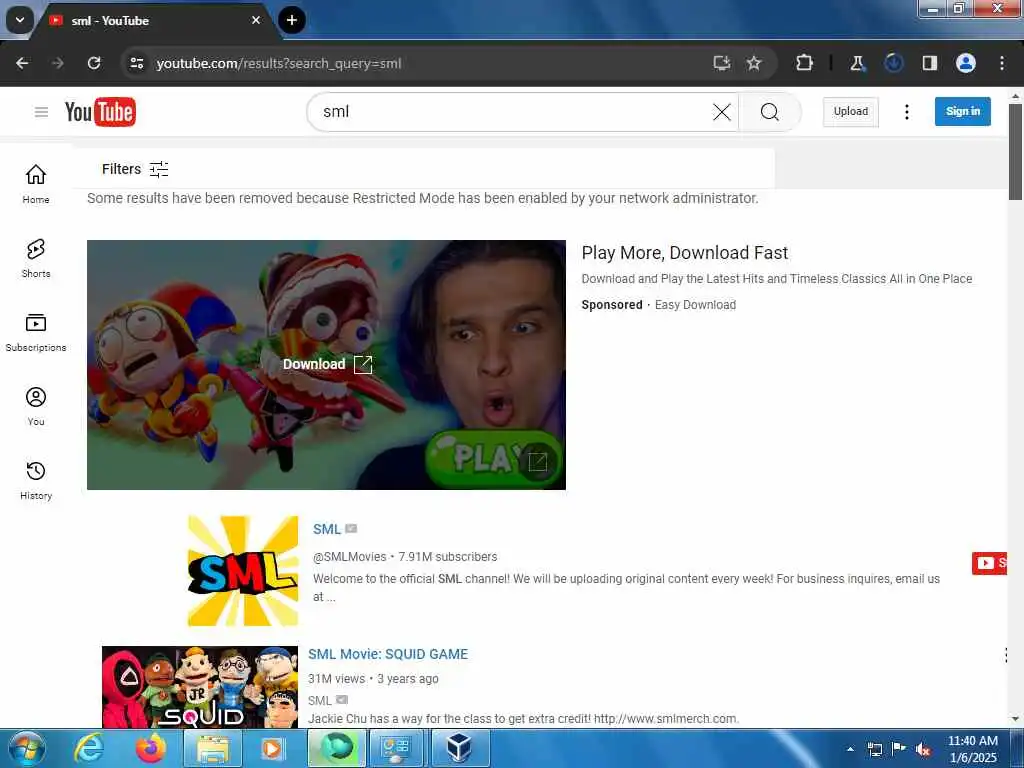The width and height of the screenshot is (1024, 768).
Task: Click the Upload button
Action: coord(851,112)
